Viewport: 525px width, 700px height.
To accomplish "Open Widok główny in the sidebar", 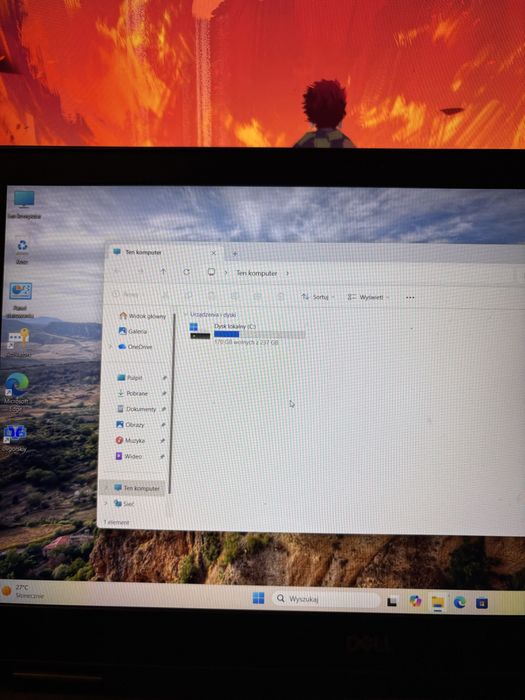I will tap(142, 316).
